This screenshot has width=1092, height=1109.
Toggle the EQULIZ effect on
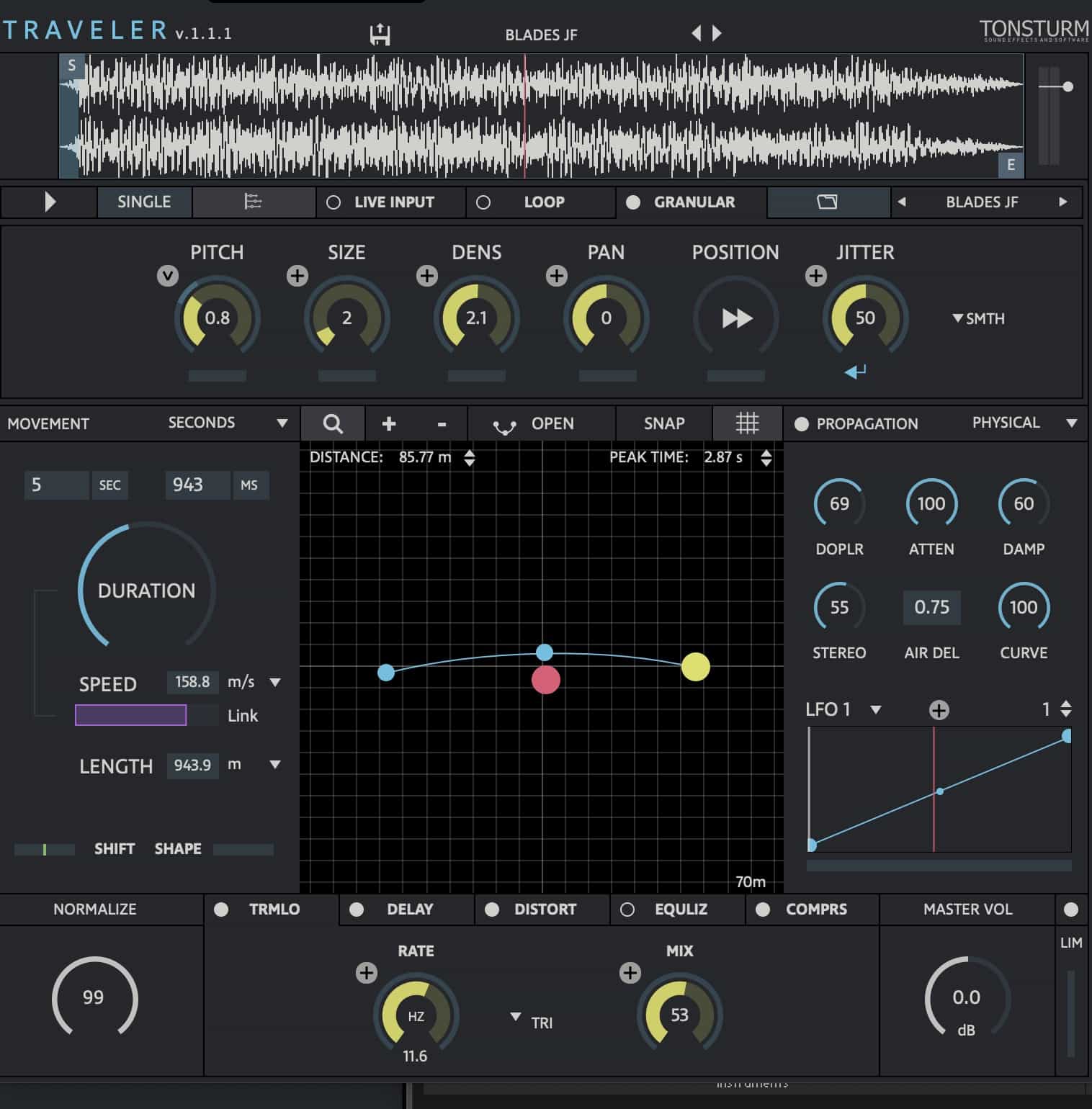(x=628, y=910)
